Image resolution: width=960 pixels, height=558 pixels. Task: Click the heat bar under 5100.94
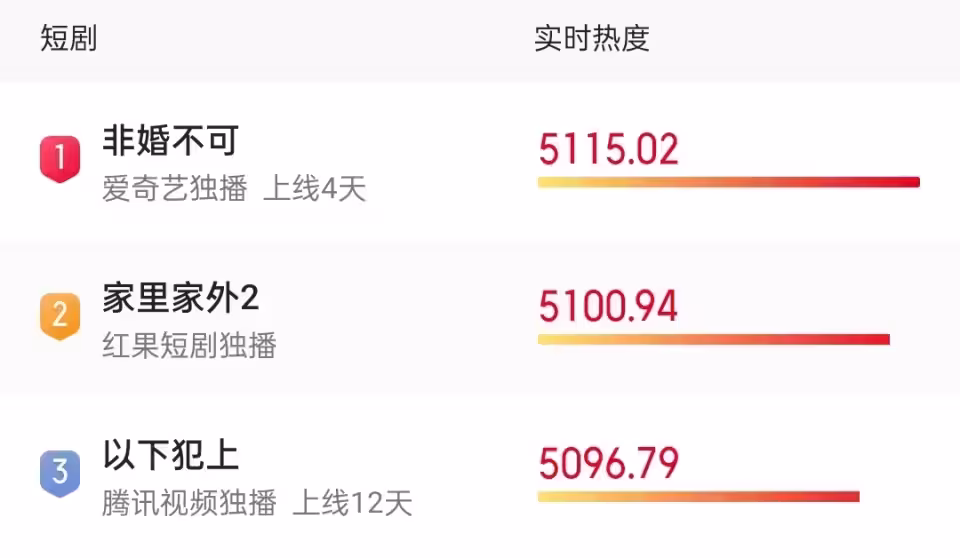coord(713,339)
